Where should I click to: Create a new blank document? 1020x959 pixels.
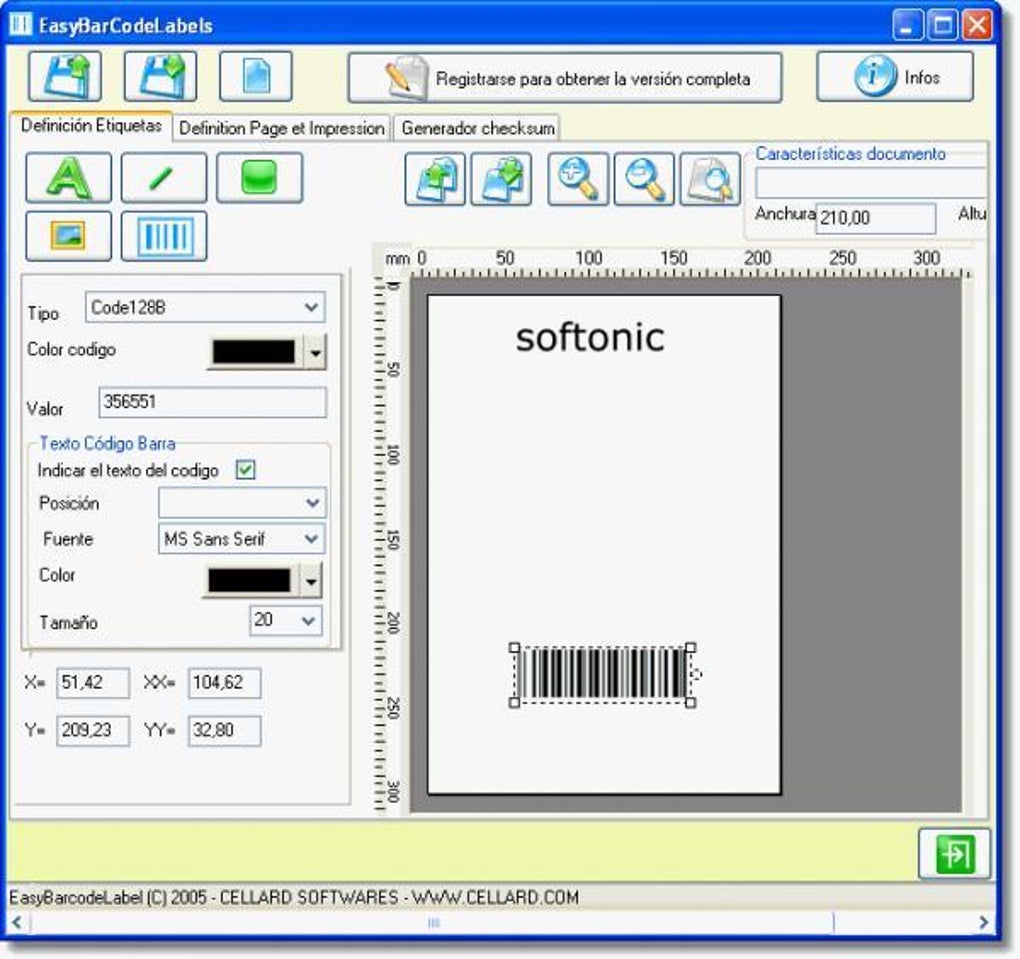(256, 77)
